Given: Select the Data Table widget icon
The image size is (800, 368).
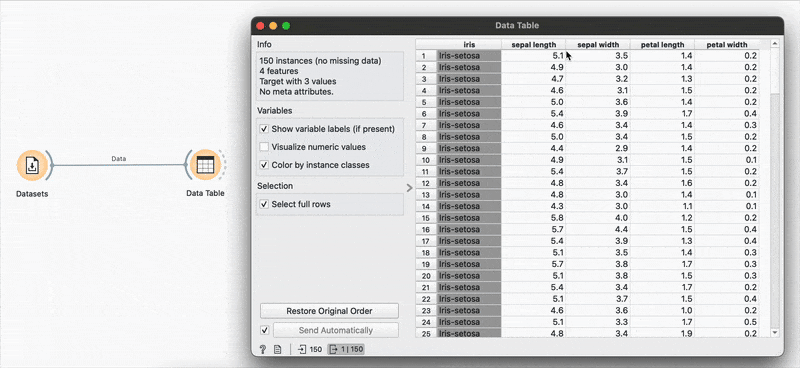Looking at the screenshot, I should click(x=205, y=165).
